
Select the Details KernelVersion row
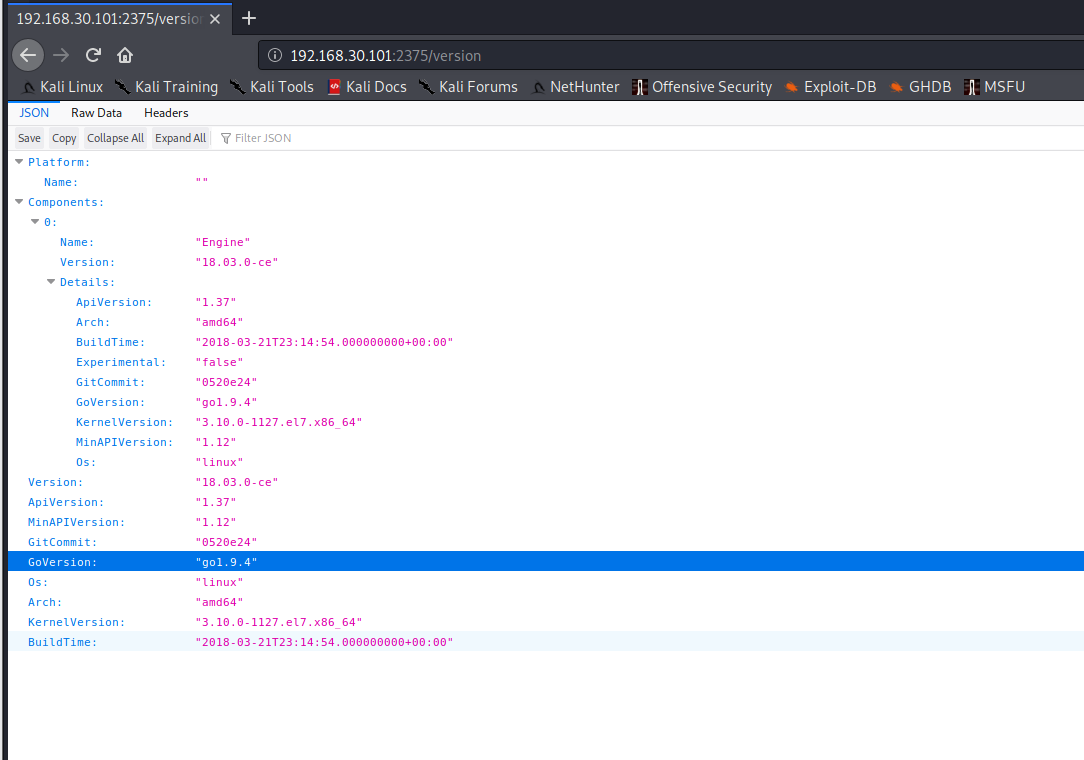point(546,423)
